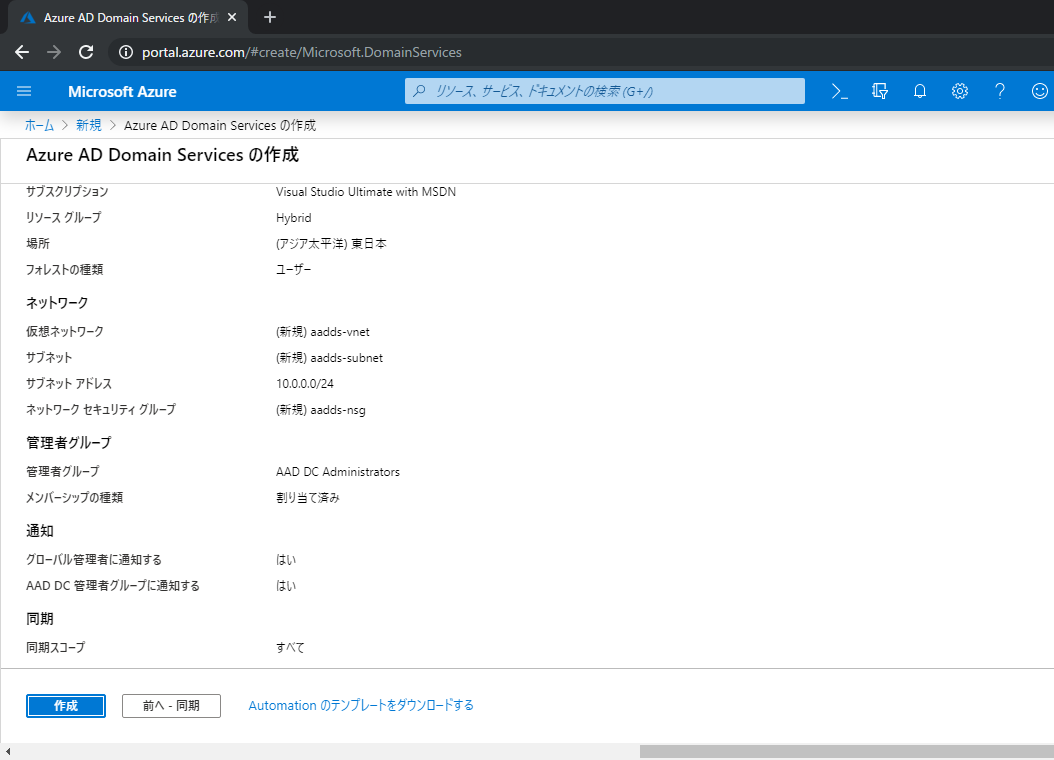This screenshot has height=760, width=1054.
Task: Go to Microsoft Azure home title
Action: pyautogui.click(x=122, y=92)
